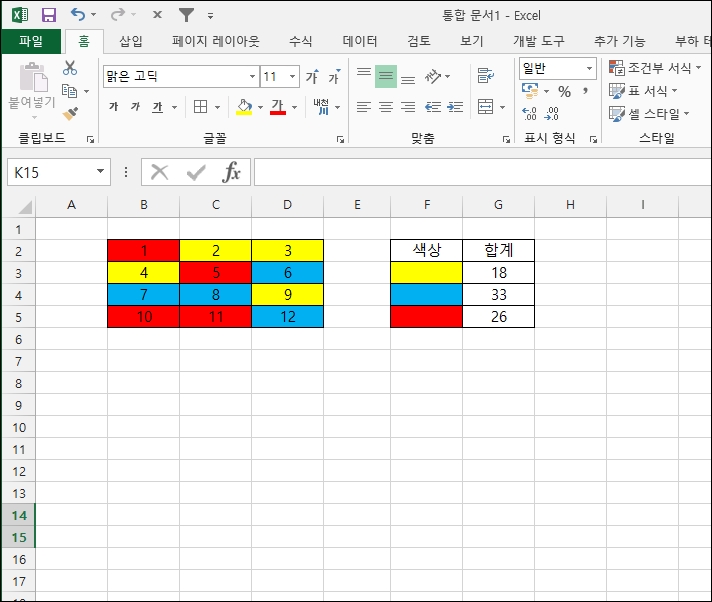Switch to the 개발 도구 tab
This screenshot has width=712, height=602.
[x=539, y=41]
